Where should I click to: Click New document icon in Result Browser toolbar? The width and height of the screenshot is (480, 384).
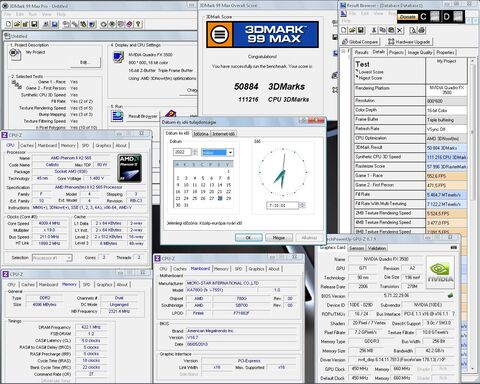click(344, 30)
